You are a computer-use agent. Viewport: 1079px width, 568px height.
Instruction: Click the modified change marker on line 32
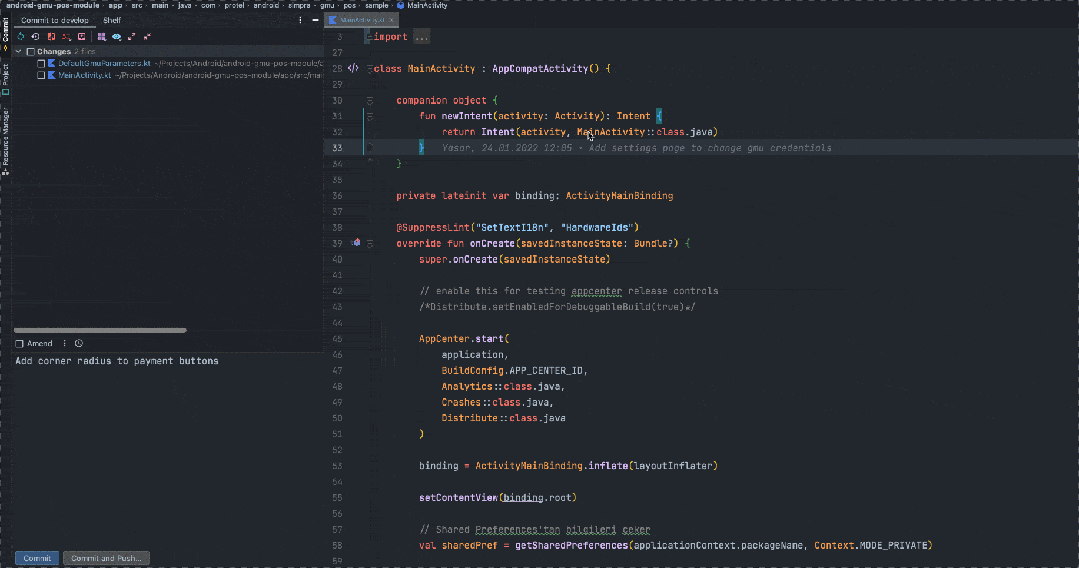(363, 132)
